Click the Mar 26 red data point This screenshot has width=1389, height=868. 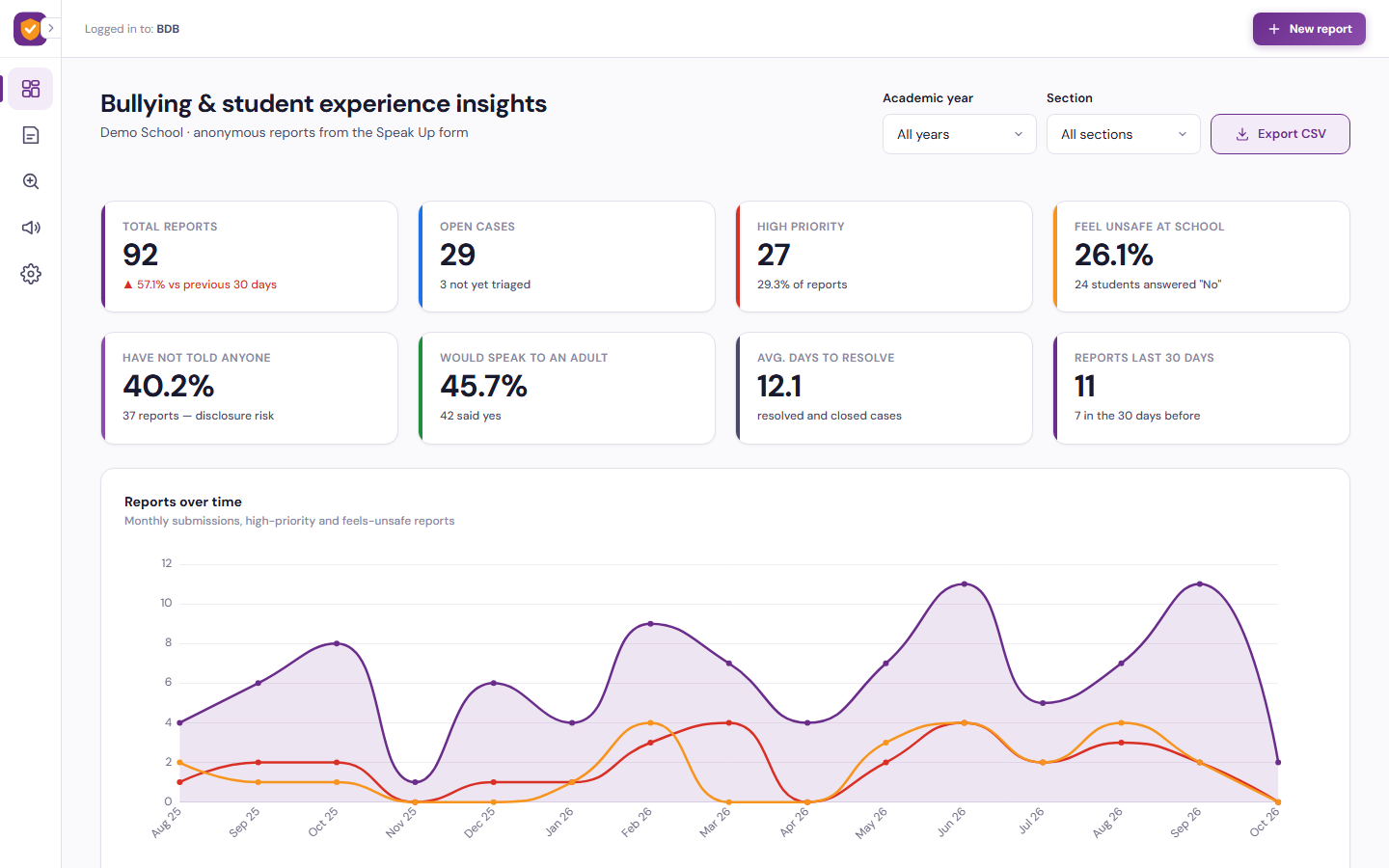pyautogui.click(x=729, y=722)
